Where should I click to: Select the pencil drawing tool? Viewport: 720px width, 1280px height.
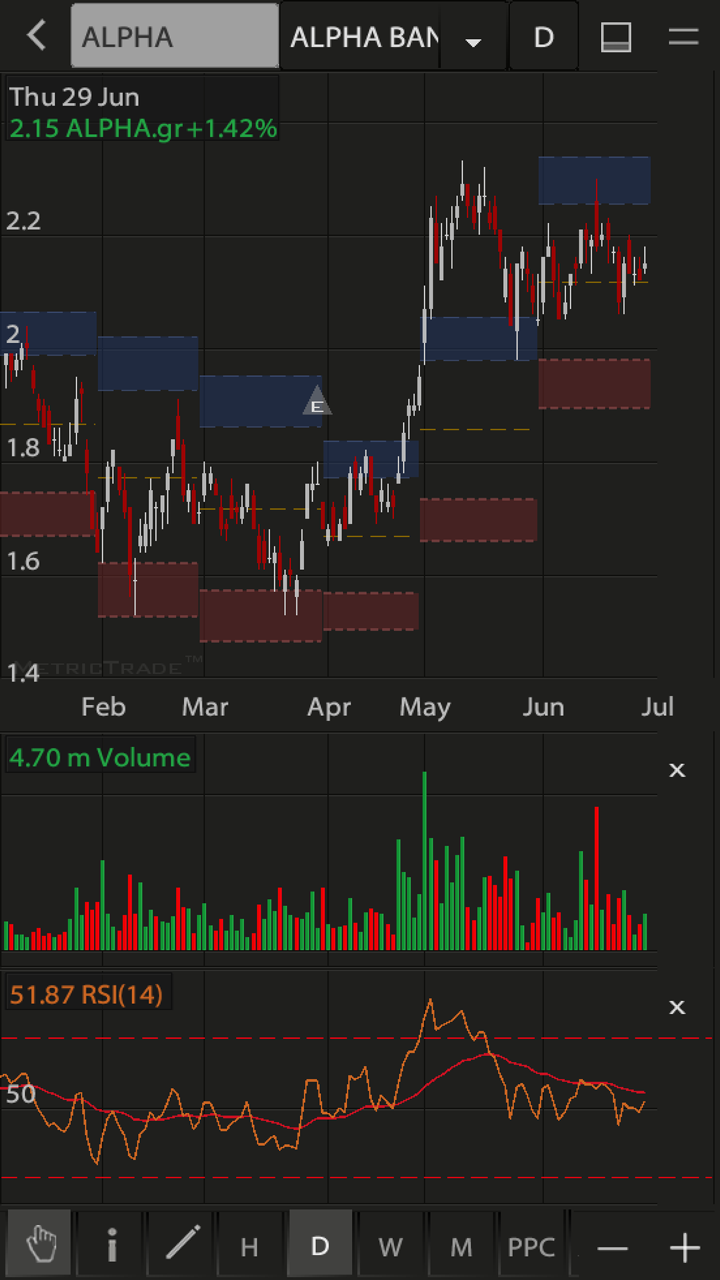coord(182,1246)
